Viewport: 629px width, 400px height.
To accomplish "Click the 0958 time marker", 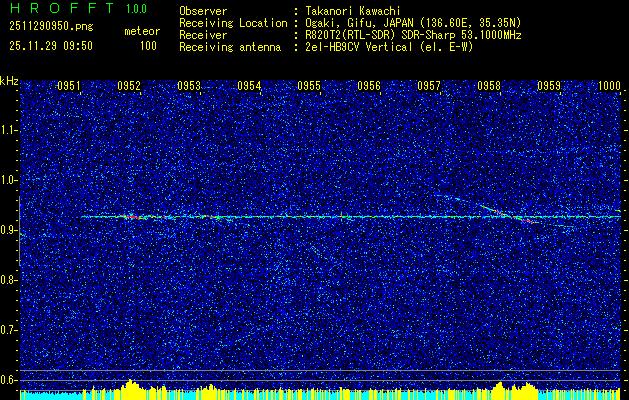I will pos(489,86).
